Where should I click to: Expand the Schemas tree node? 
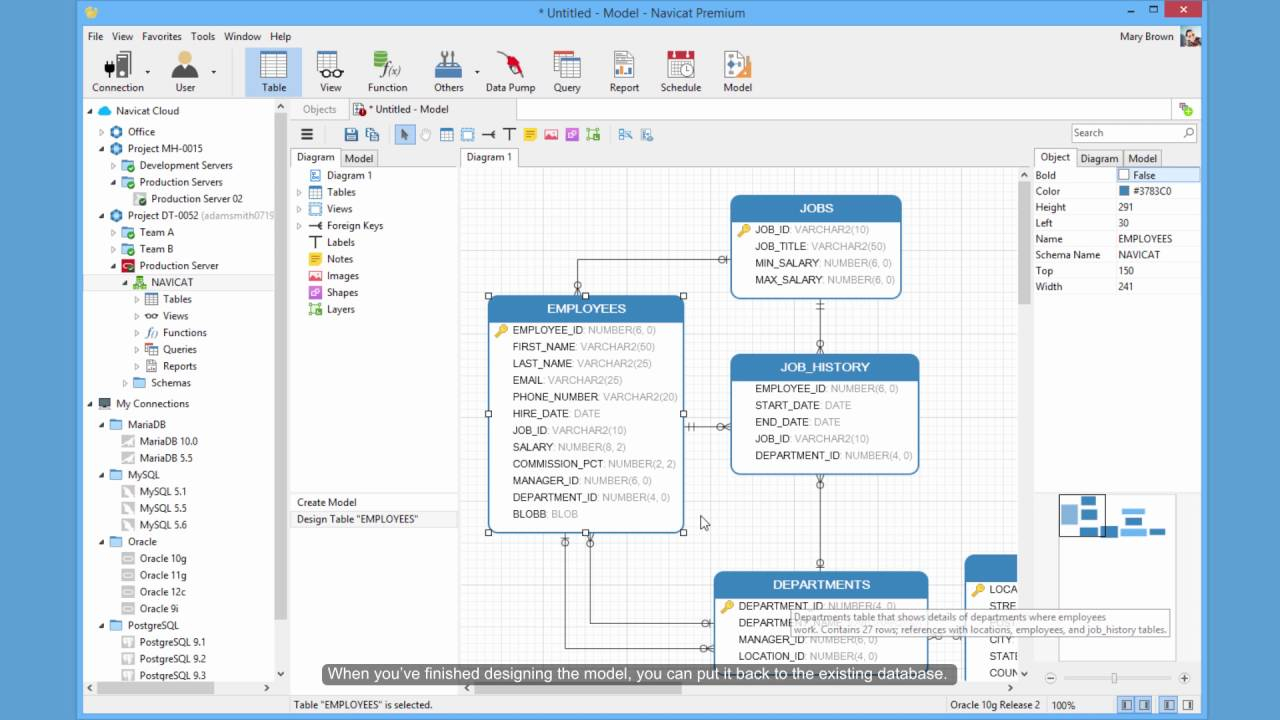[125, 383]
